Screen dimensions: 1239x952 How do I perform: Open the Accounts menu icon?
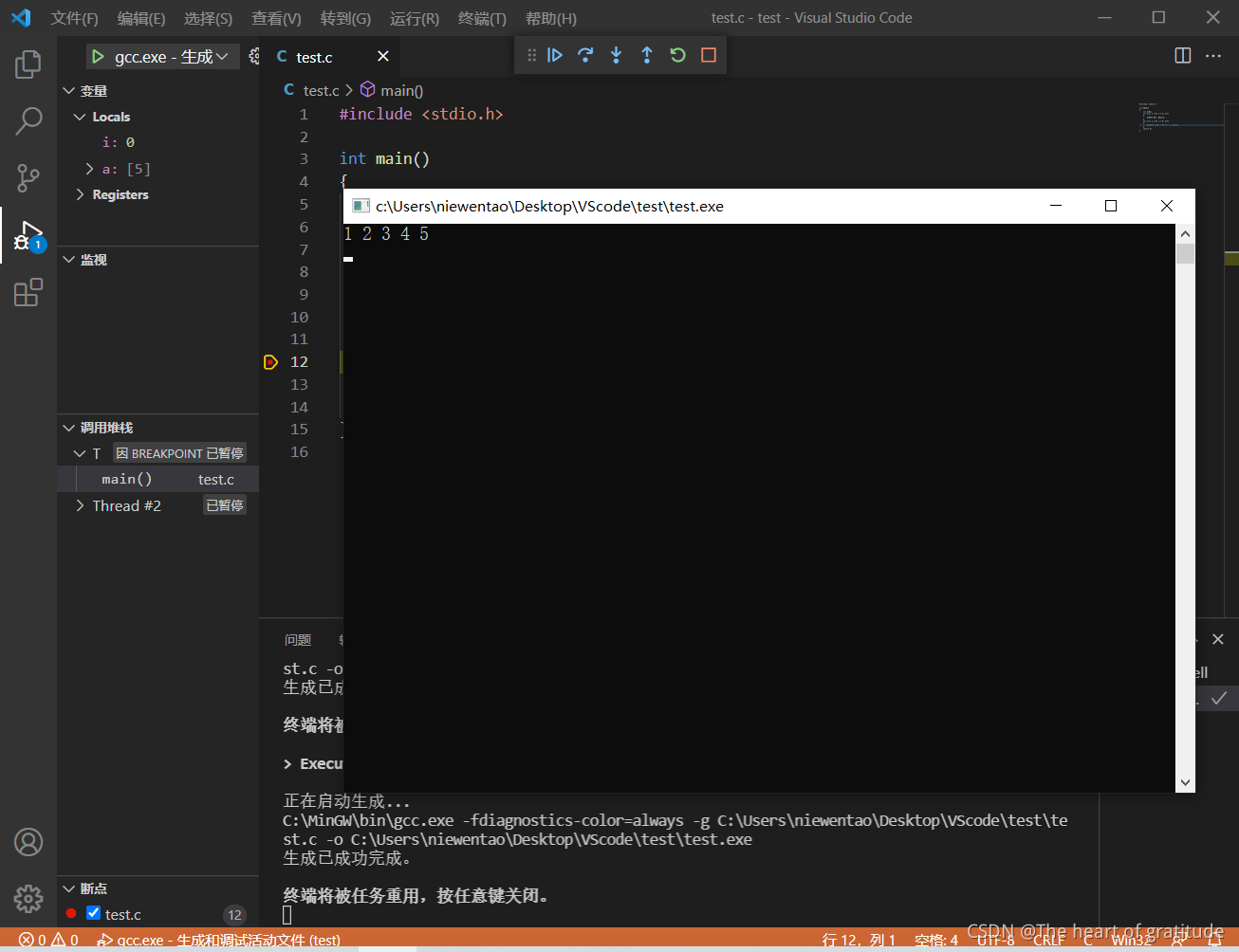pos(28,842)
